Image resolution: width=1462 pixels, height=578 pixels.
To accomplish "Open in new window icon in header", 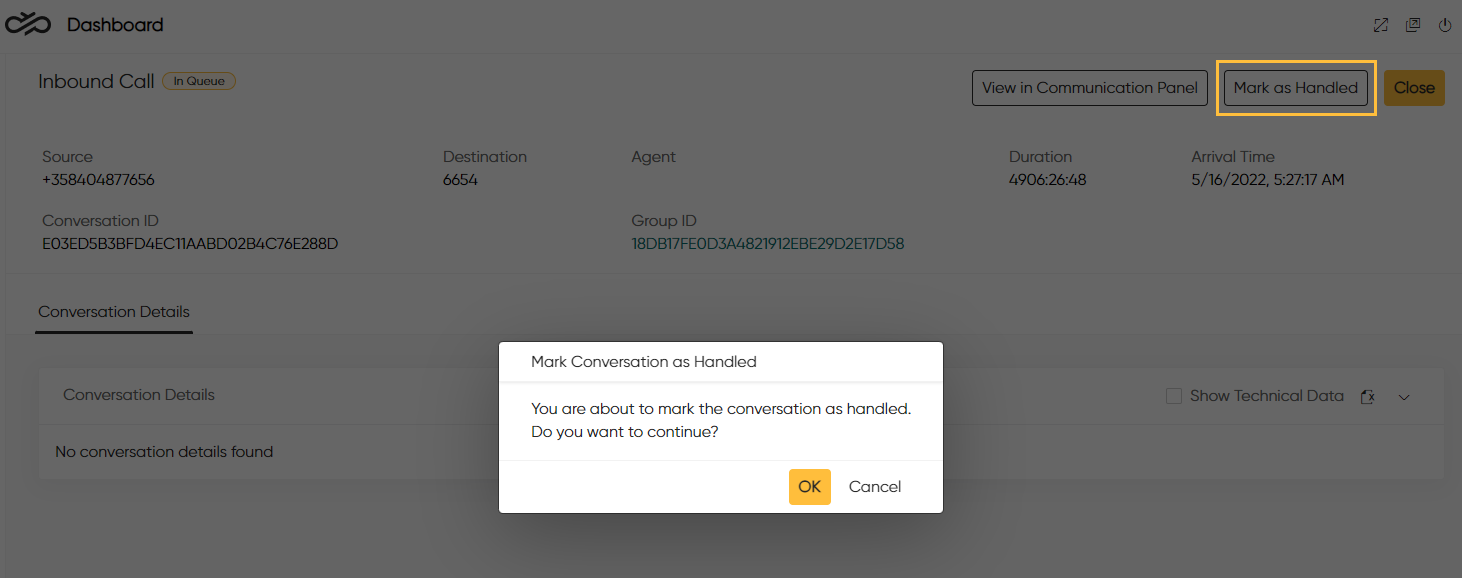I will pos(1413,25).
